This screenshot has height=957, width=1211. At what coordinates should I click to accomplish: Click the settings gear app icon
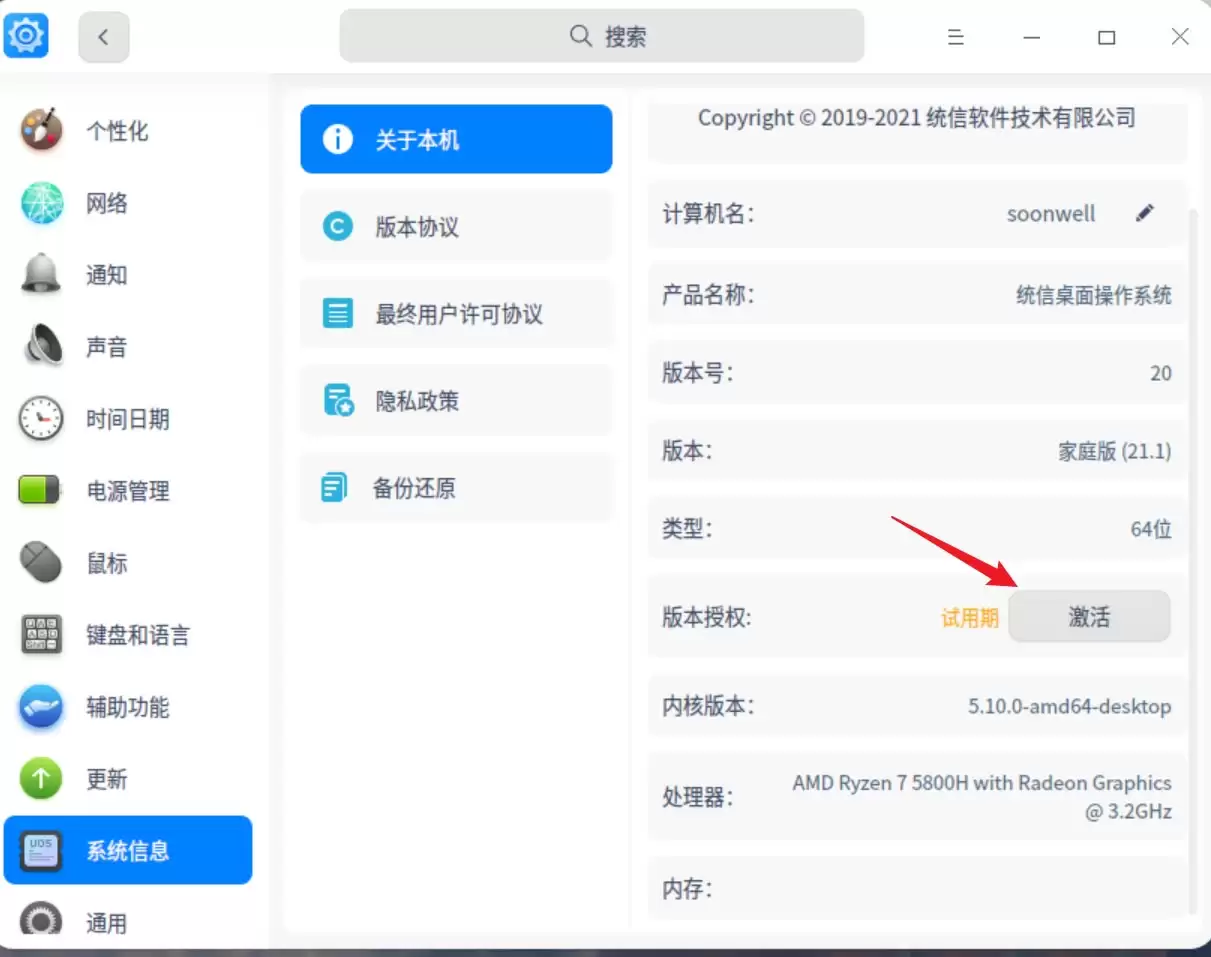(x=25, y=35)
